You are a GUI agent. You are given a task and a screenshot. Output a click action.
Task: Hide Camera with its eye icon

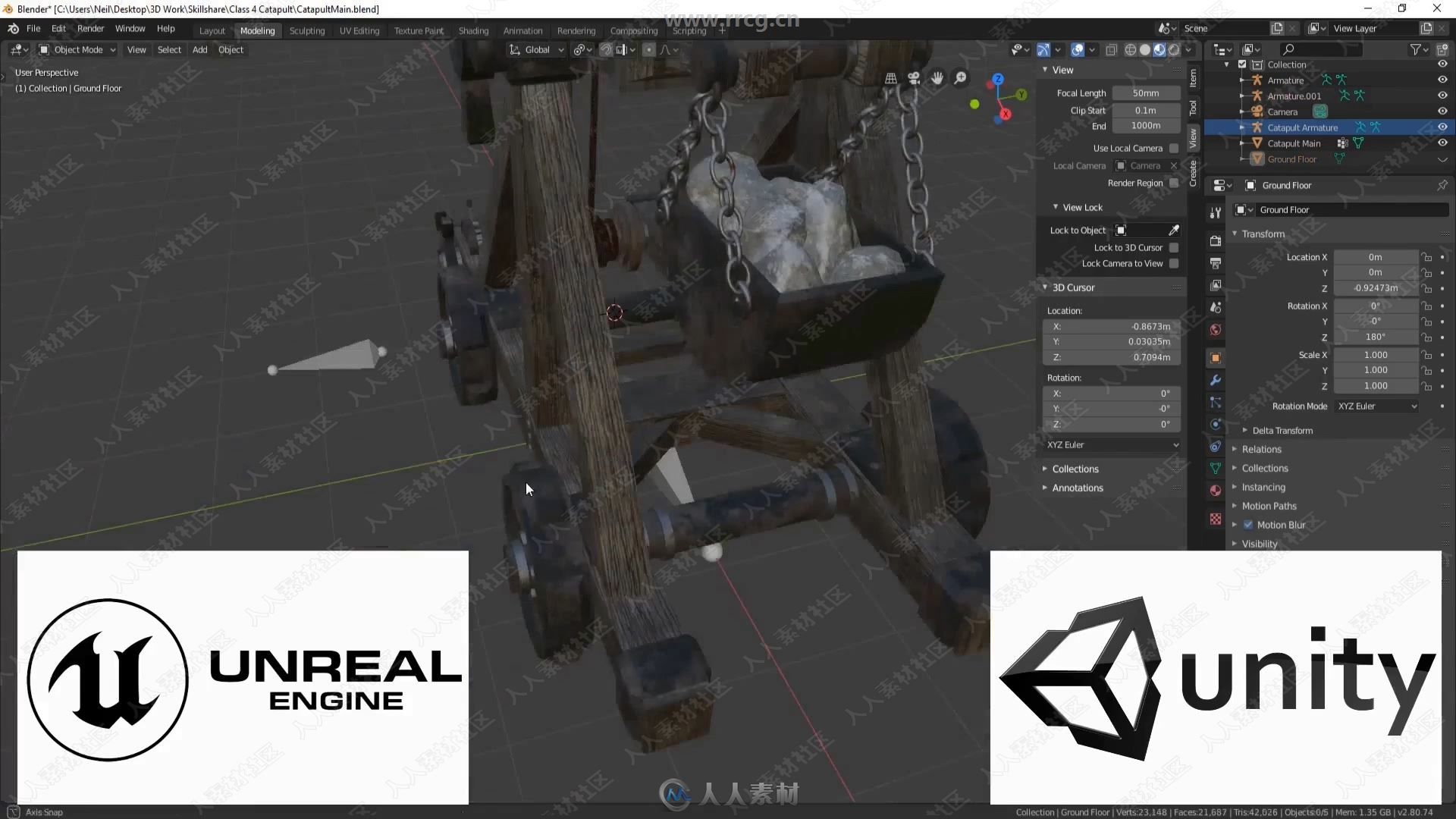(1442, 111)
